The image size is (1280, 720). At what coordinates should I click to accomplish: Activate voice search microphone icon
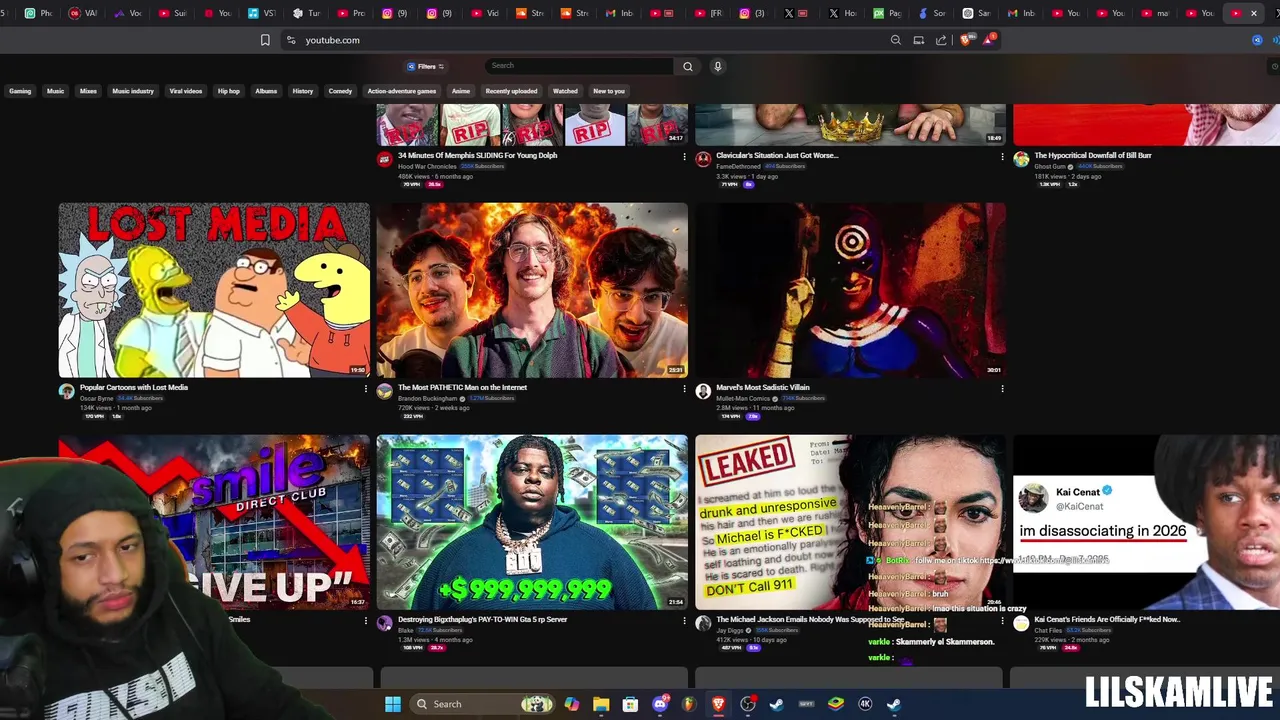coord(717,66)
